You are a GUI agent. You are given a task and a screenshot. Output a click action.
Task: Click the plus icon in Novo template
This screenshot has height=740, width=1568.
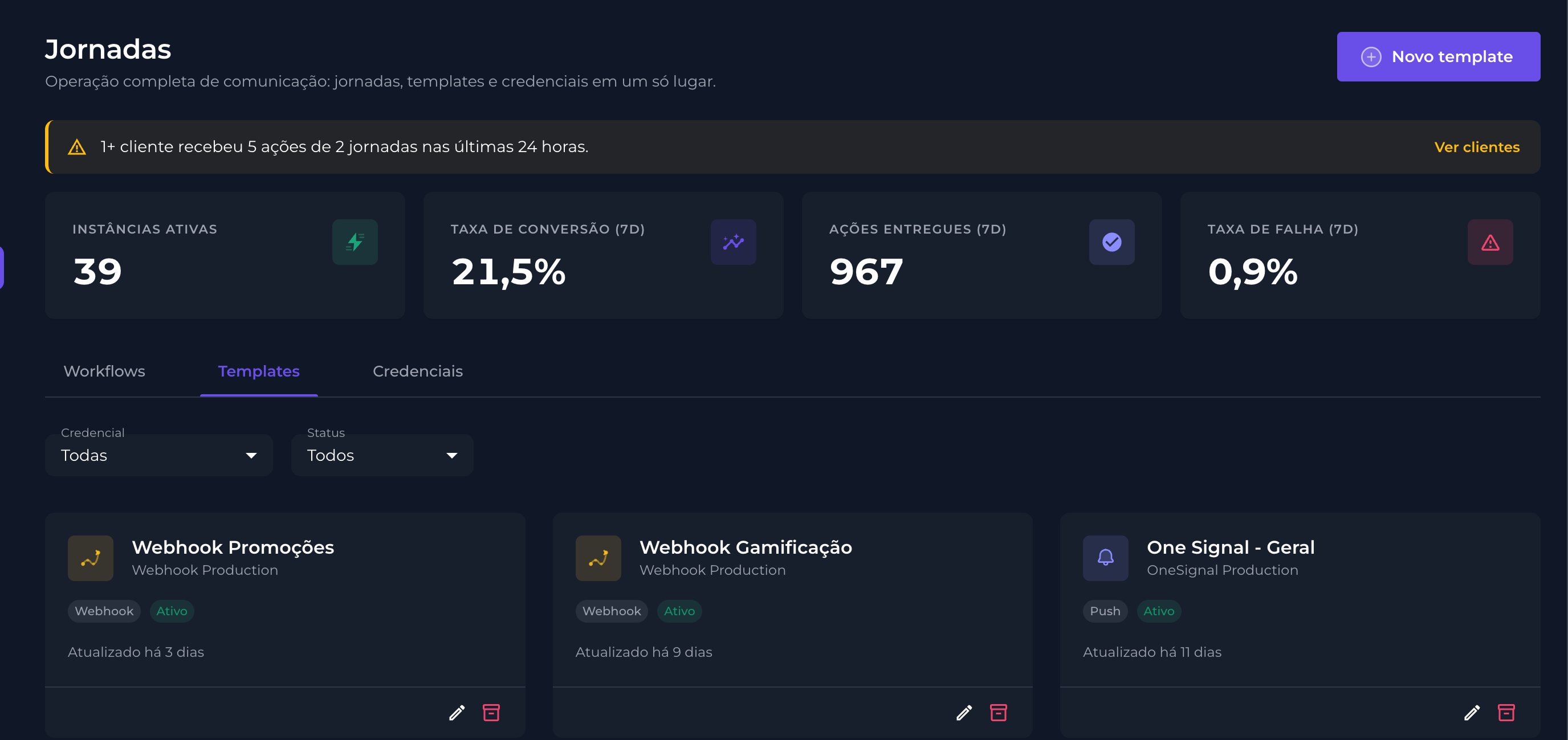pyautogui.click(x=1371, y=56)
